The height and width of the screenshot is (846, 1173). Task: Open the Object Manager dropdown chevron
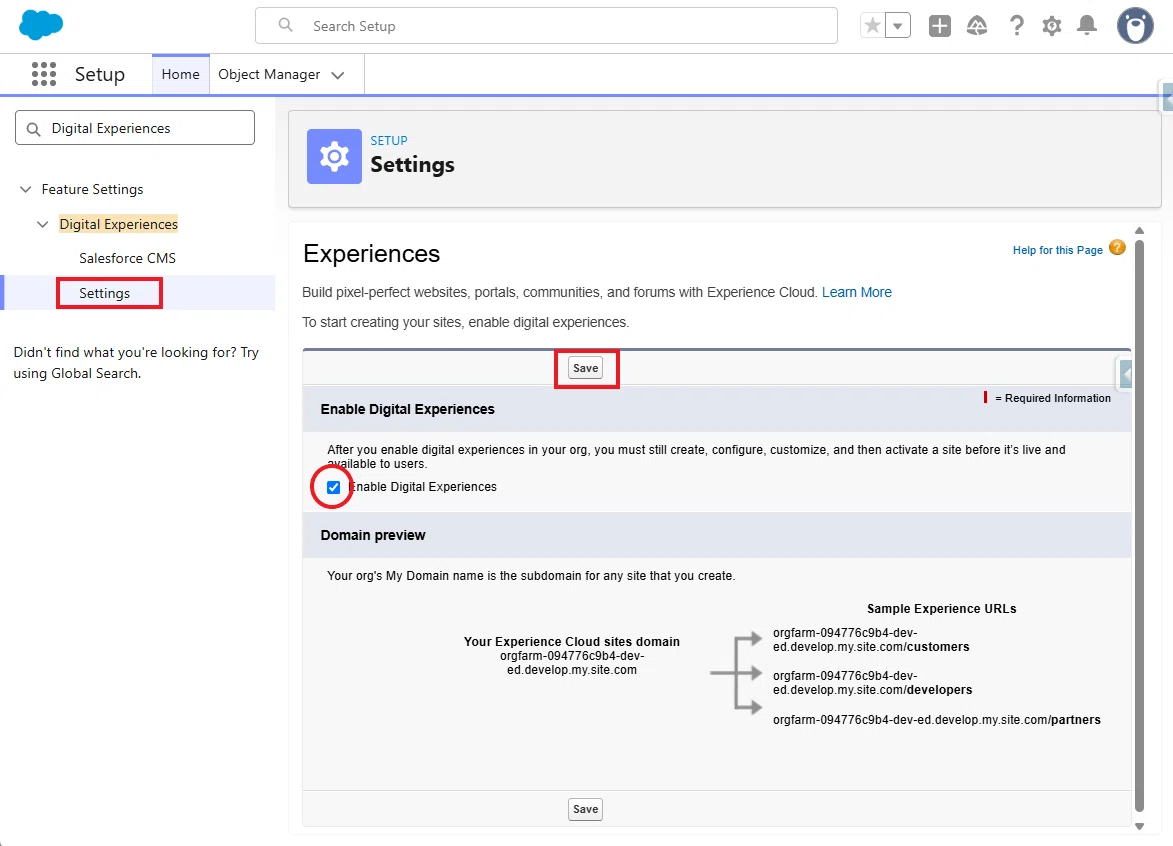click(338, 75)
